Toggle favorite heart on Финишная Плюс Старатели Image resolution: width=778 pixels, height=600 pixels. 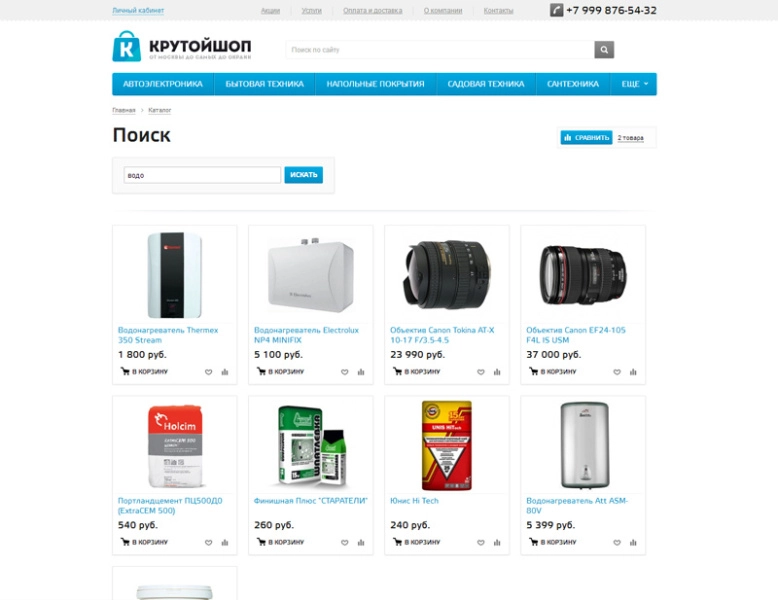coord(344,542)
